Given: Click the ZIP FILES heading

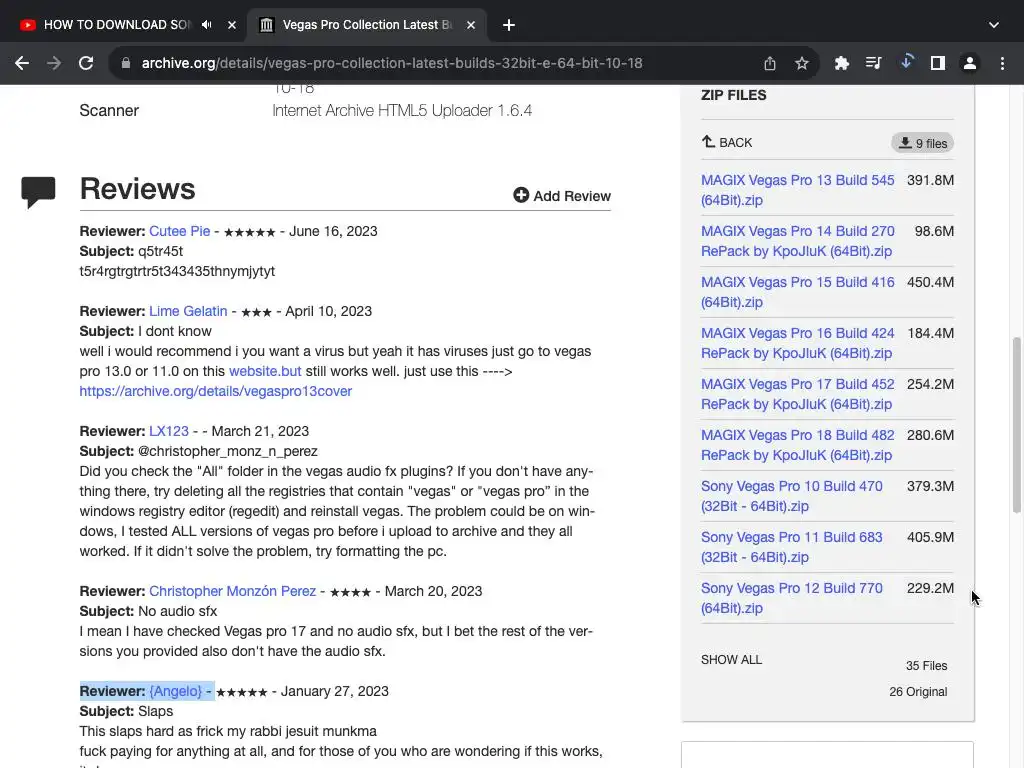Looking at the screenshot, I should [x=733, y=95].
